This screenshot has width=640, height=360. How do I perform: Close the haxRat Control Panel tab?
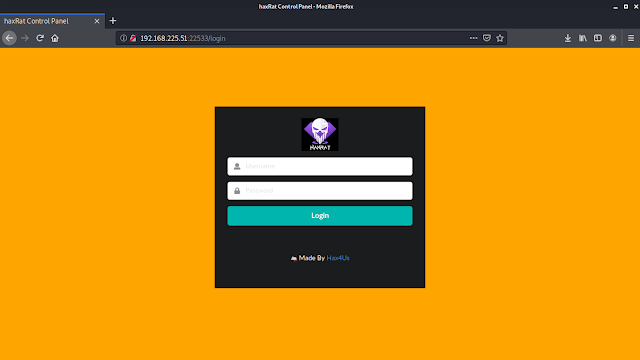click(97, 21)
